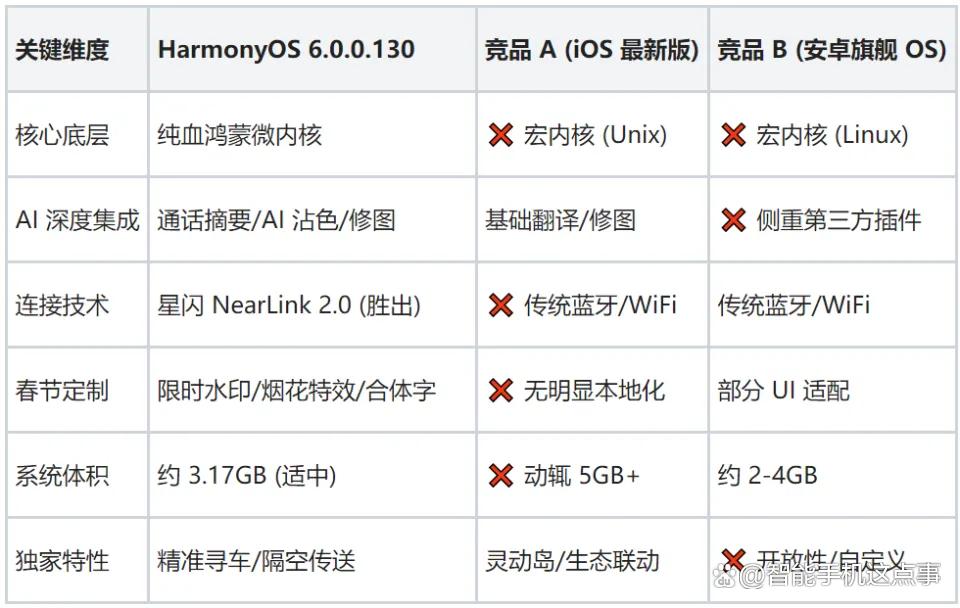The width and height of the screenshot is (960, 608).
Task: Select the 星闪 NearLink 2.0 (胜出) cell
Action: coord(289,305)
